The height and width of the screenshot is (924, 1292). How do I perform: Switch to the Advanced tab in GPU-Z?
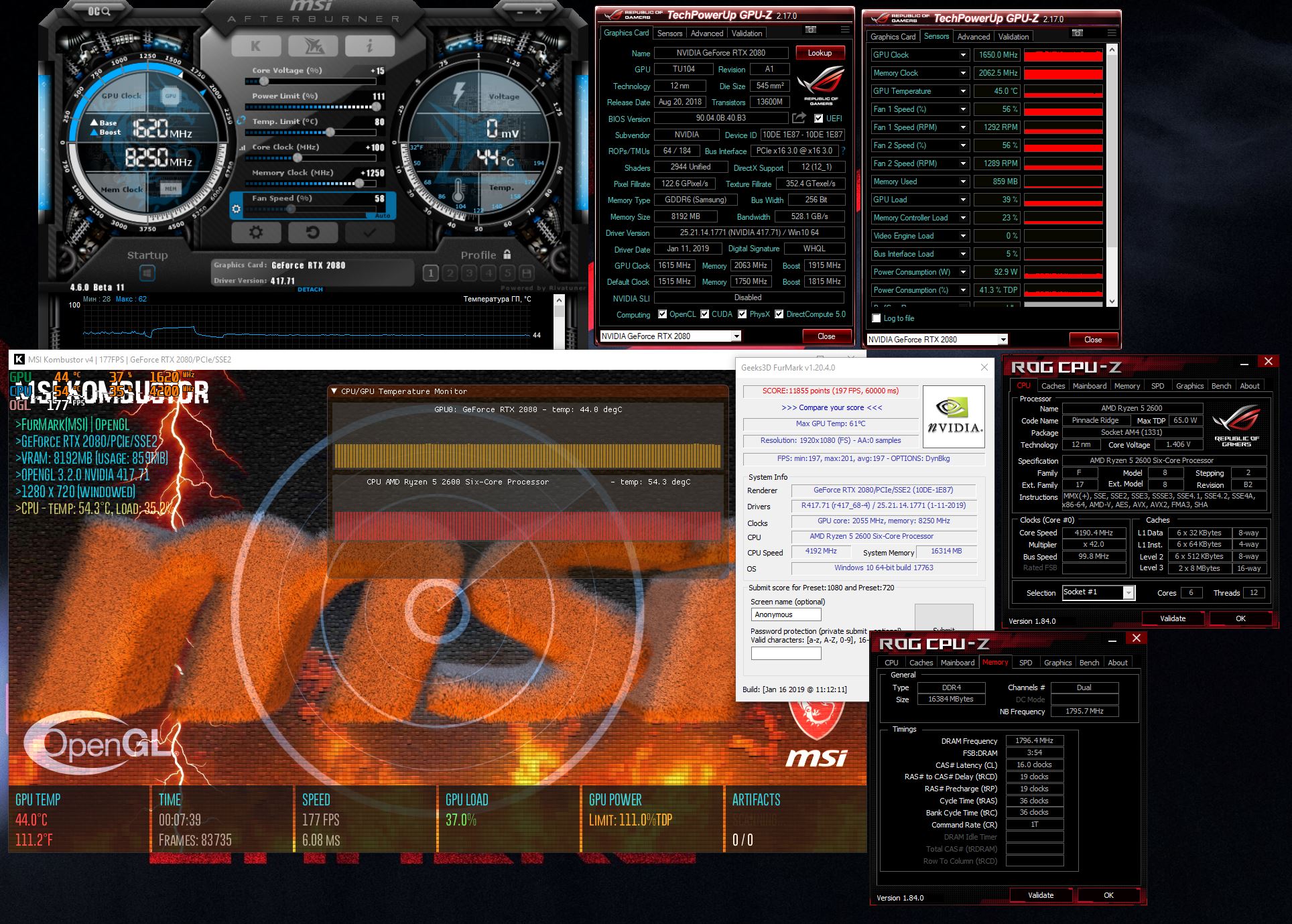(x=706, y=33)
